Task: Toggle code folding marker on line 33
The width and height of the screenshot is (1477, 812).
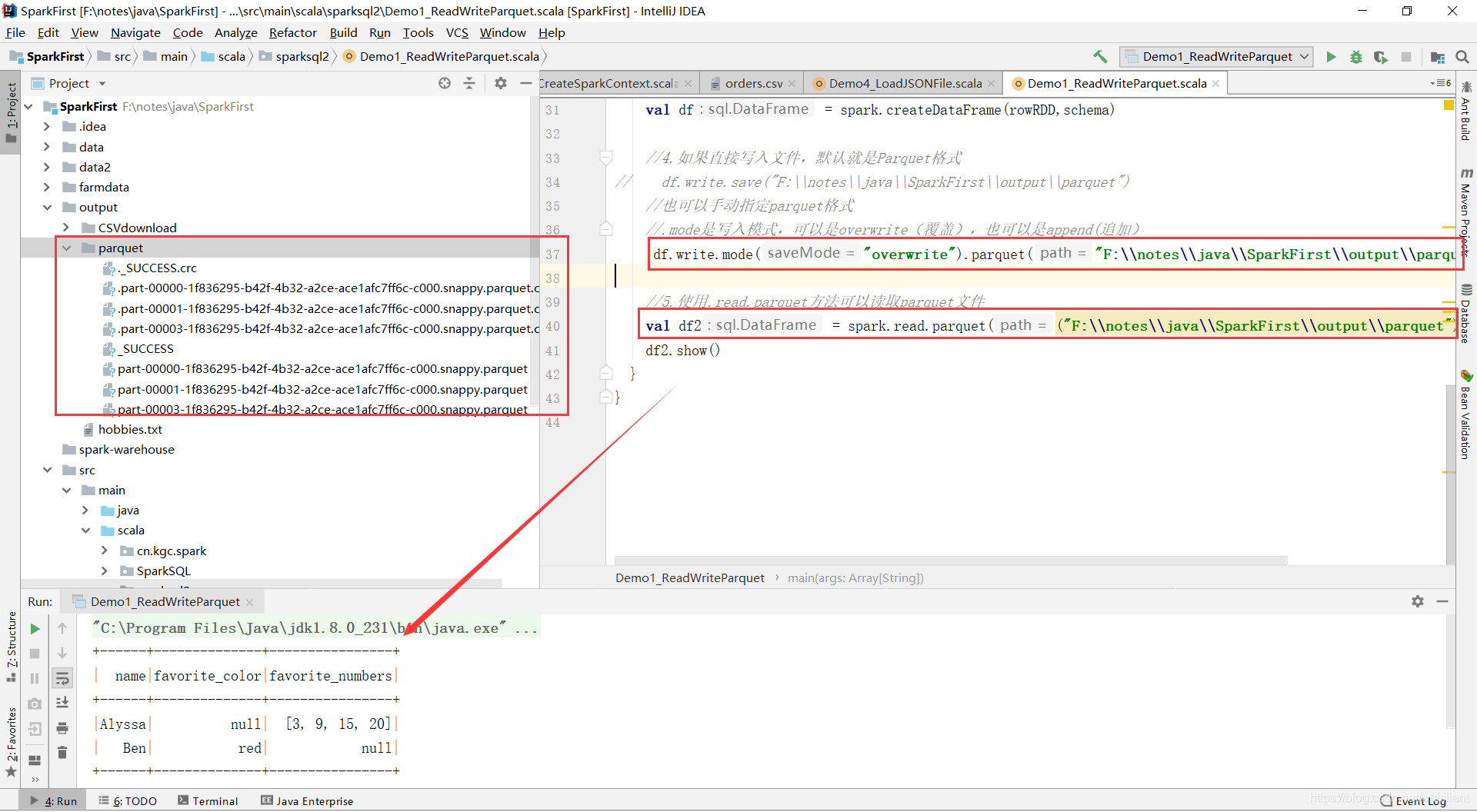Action: [606, 158]
